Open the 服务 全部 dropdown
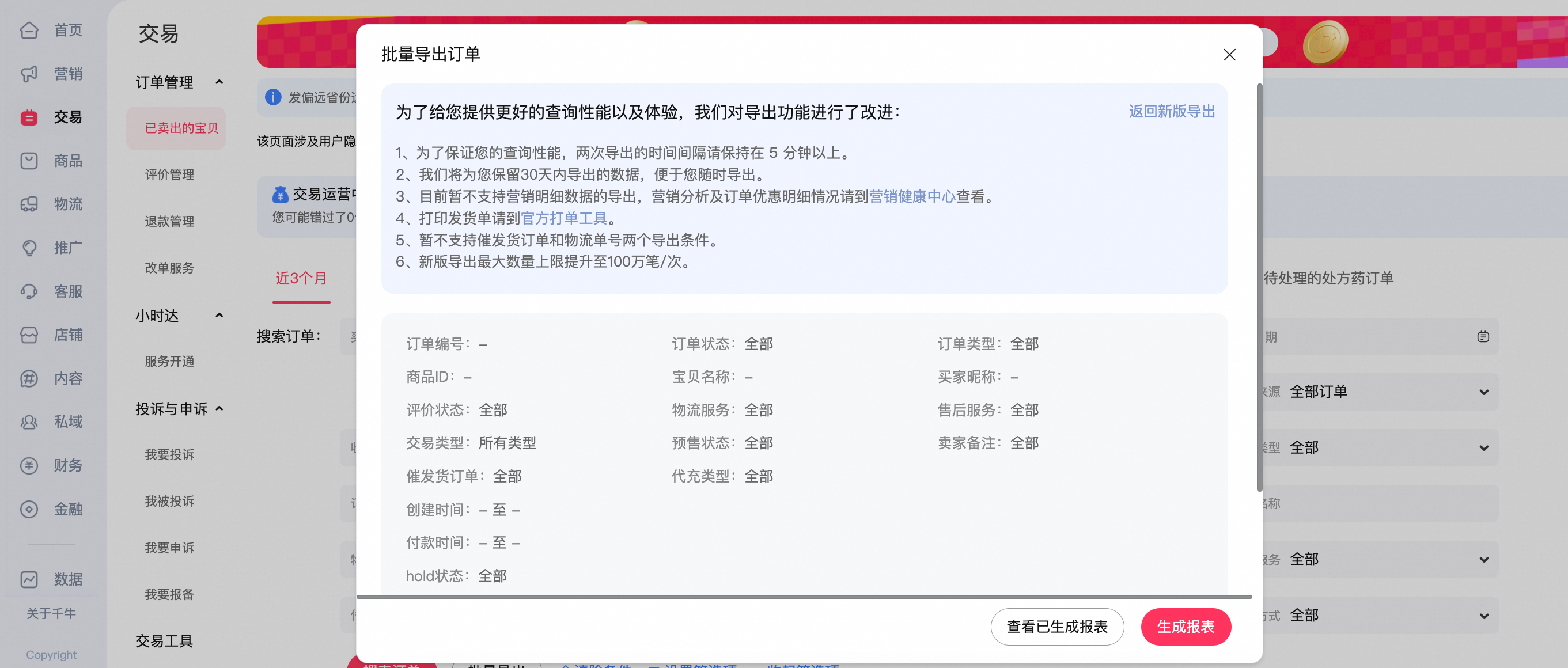Viewport: 1568px width, 668px height. point(1381,560)
